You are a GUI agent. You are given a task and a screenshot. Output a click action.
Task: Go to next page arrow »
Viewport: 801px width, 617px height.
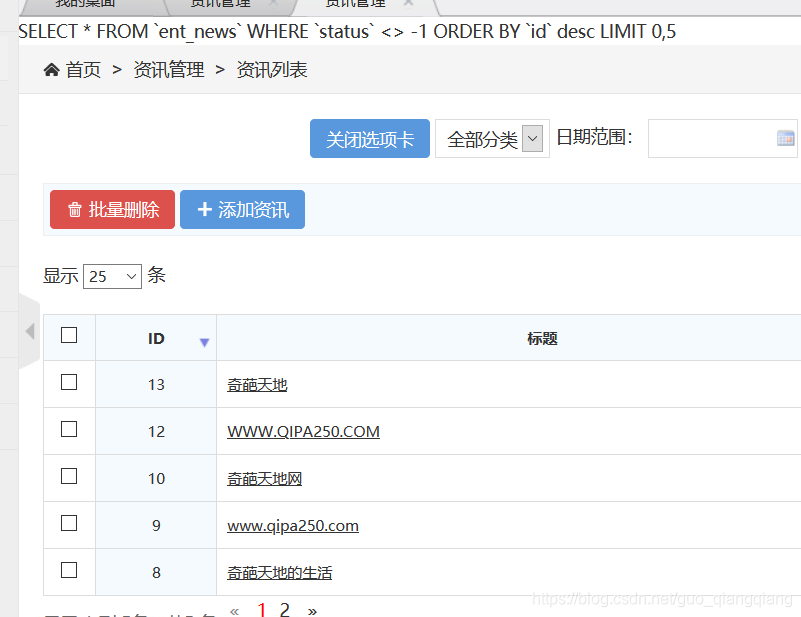pyautogui.click(x=312, y=610)
